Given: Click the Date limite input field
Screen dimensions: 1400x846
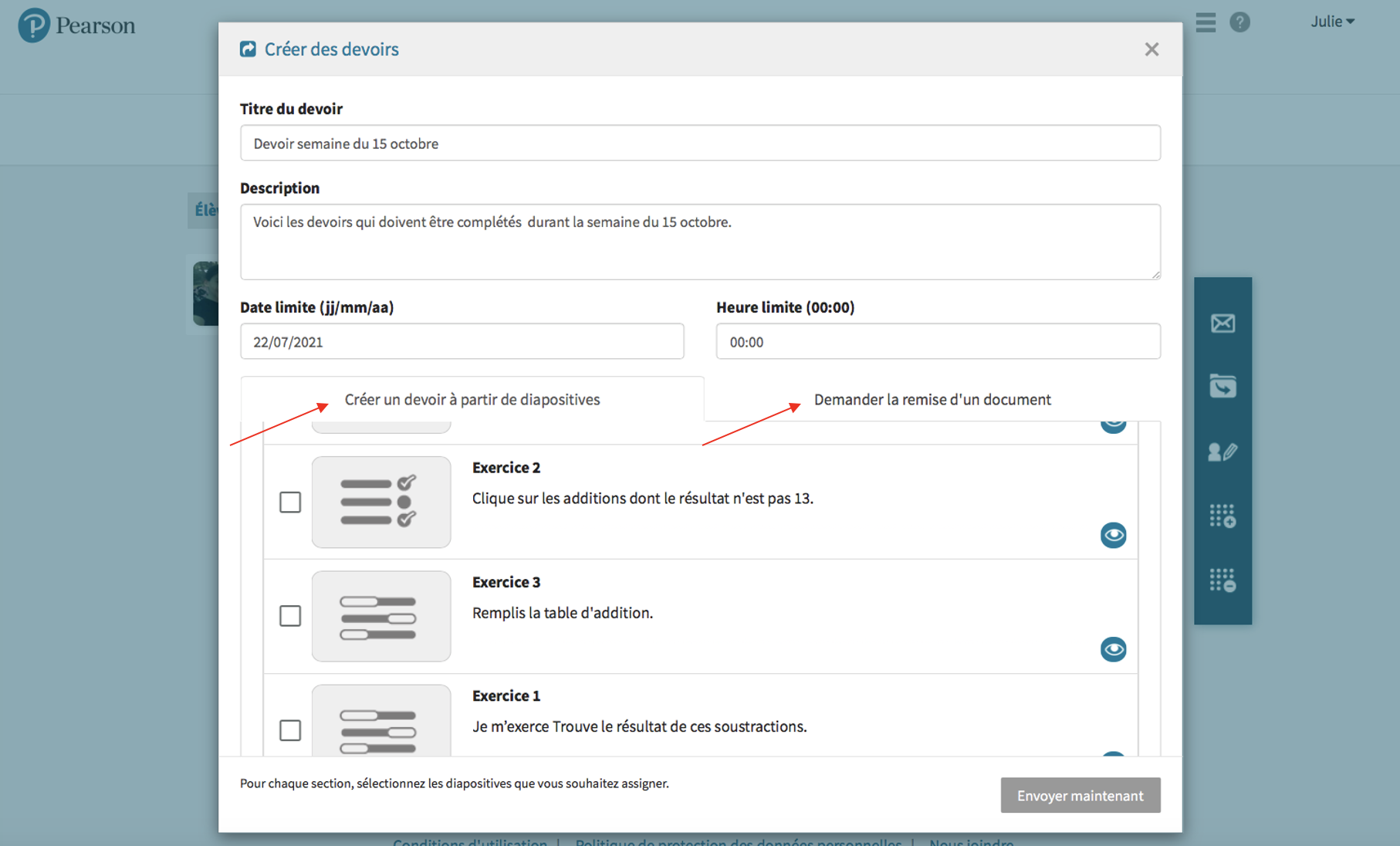Looking at the screenshot, I should tap(462, 342).
